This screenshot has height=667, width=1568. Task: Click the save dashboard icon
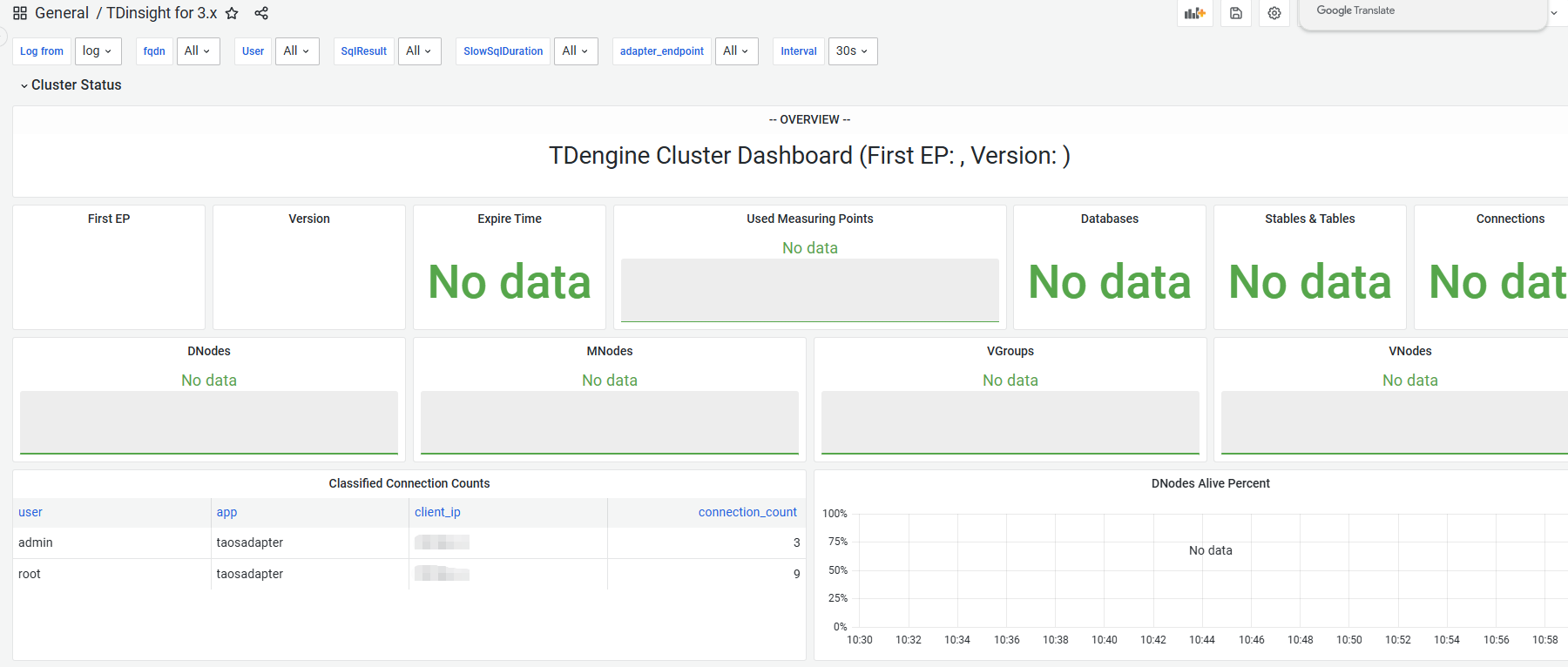click(x=1235, y=13)
